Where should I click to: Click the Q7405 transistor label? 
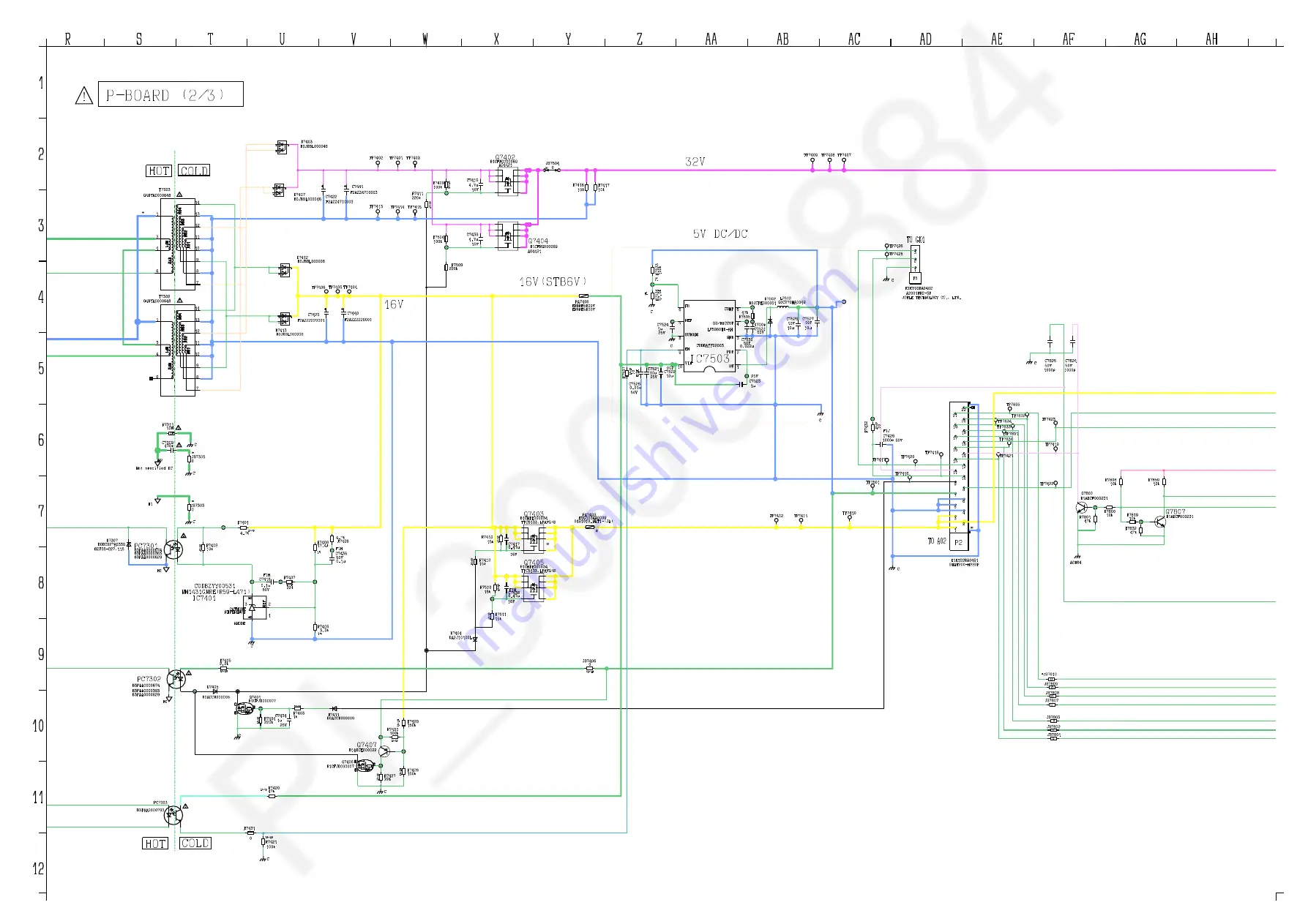point(534,563)
